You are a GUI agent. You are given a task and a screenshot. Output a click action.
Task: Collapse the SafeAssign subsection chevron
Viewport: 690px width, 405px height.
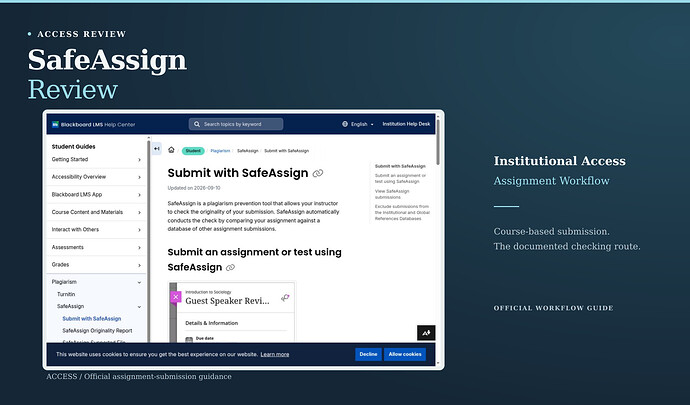[139, 307]
